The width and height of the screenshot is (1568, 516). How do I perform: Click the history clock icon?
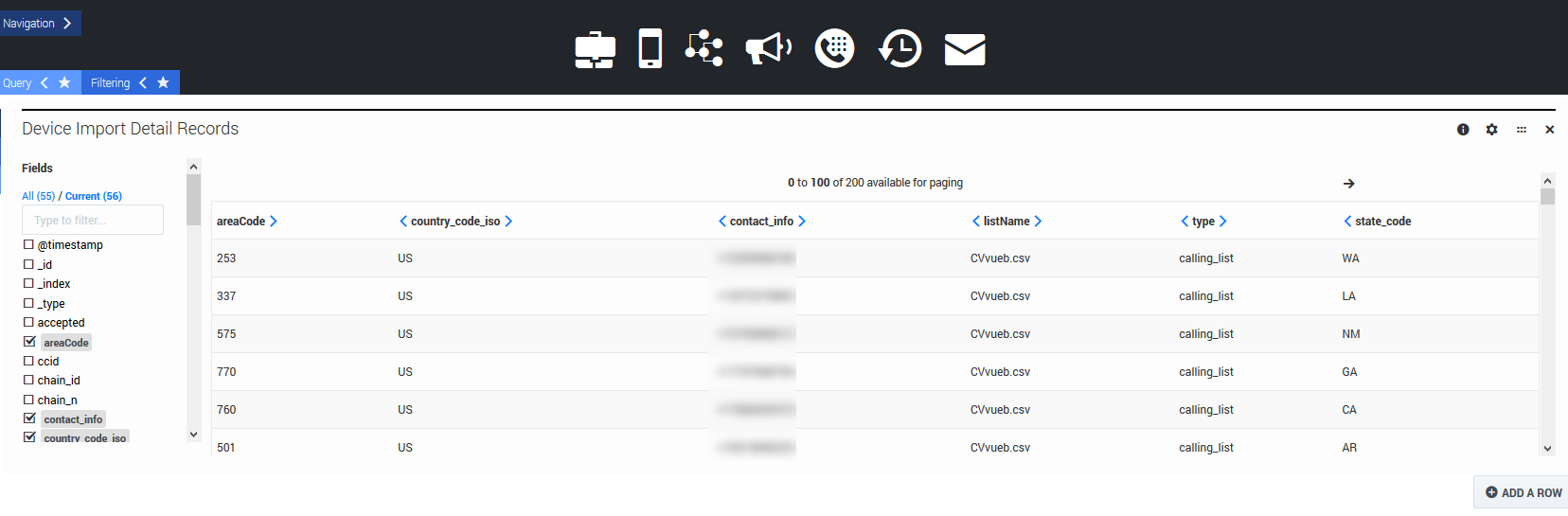pyautogui.click(x=900, y=48)
